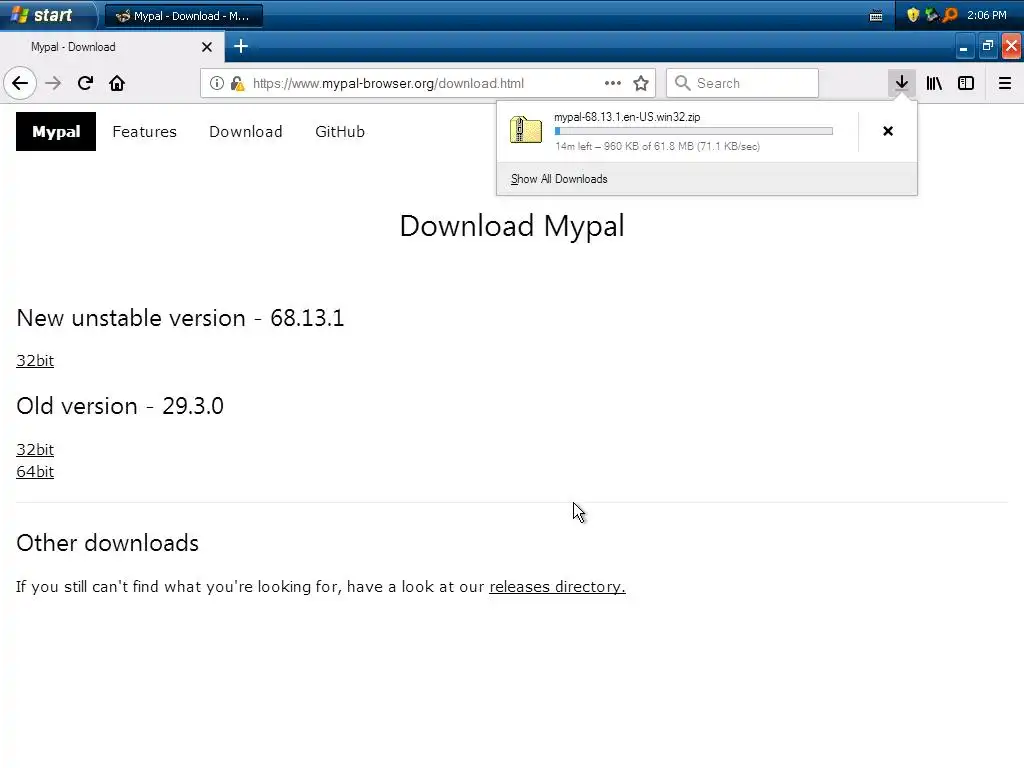This screenshot has width=1024, height=768.
Task: Select the Mypal - Download browser tab
Action: 112,47
